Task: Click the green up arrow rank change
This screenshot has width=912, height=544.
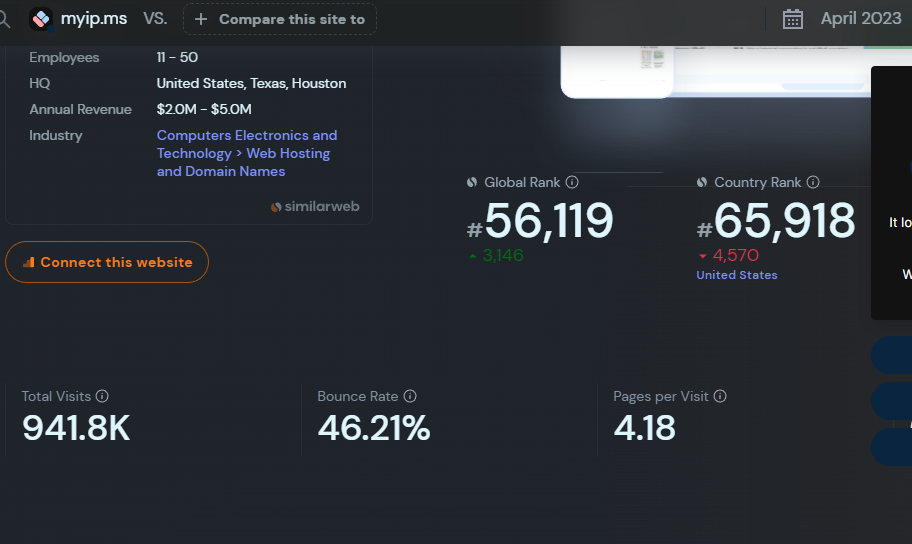Action: click(x=473, y=255)
